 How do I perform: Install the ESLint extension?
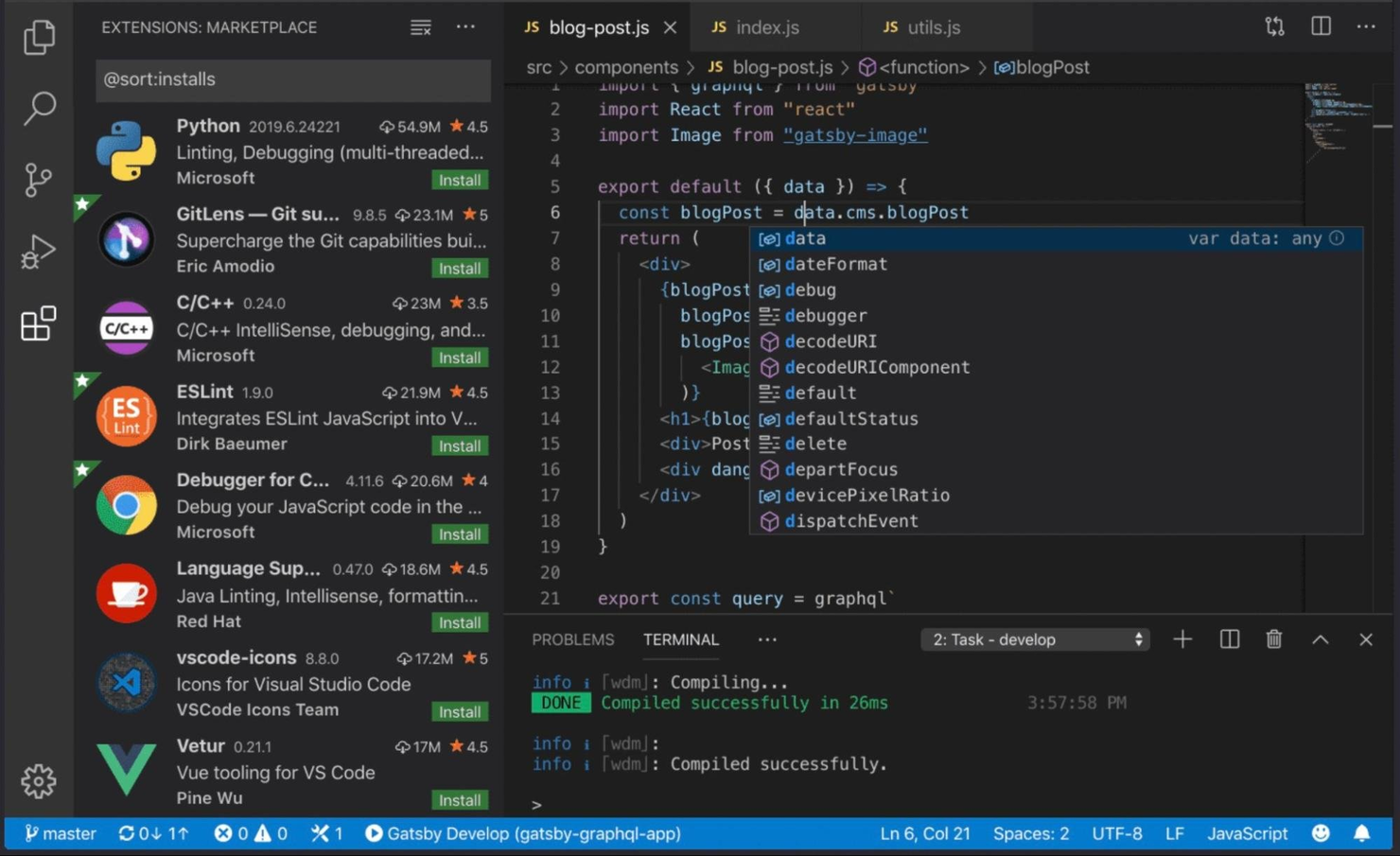(460, 445)
